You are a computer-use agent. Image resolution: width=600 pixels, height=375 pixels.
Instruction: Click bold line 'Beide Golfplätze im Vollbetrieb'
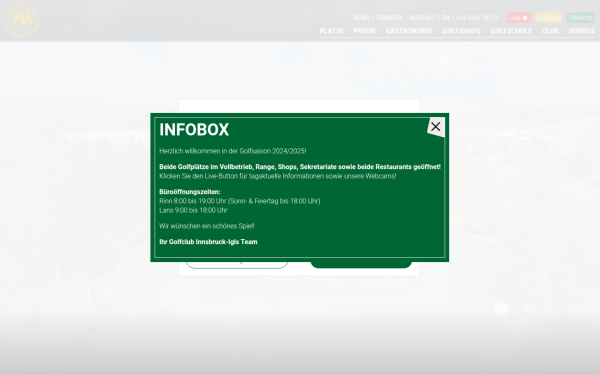click(300, 167)
